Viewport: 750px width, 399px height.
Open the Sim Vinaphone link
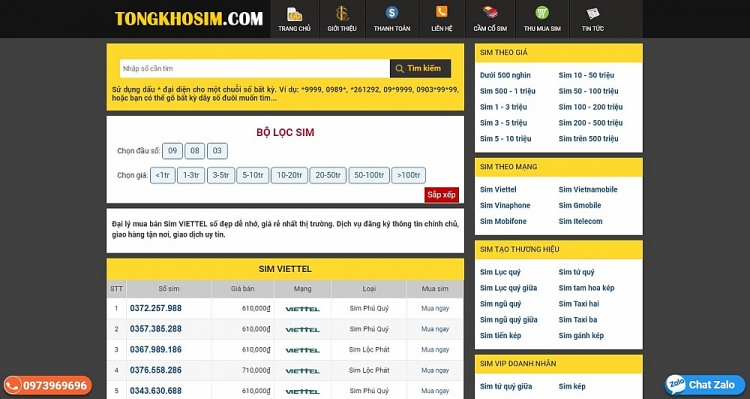[x=505, y=205]
